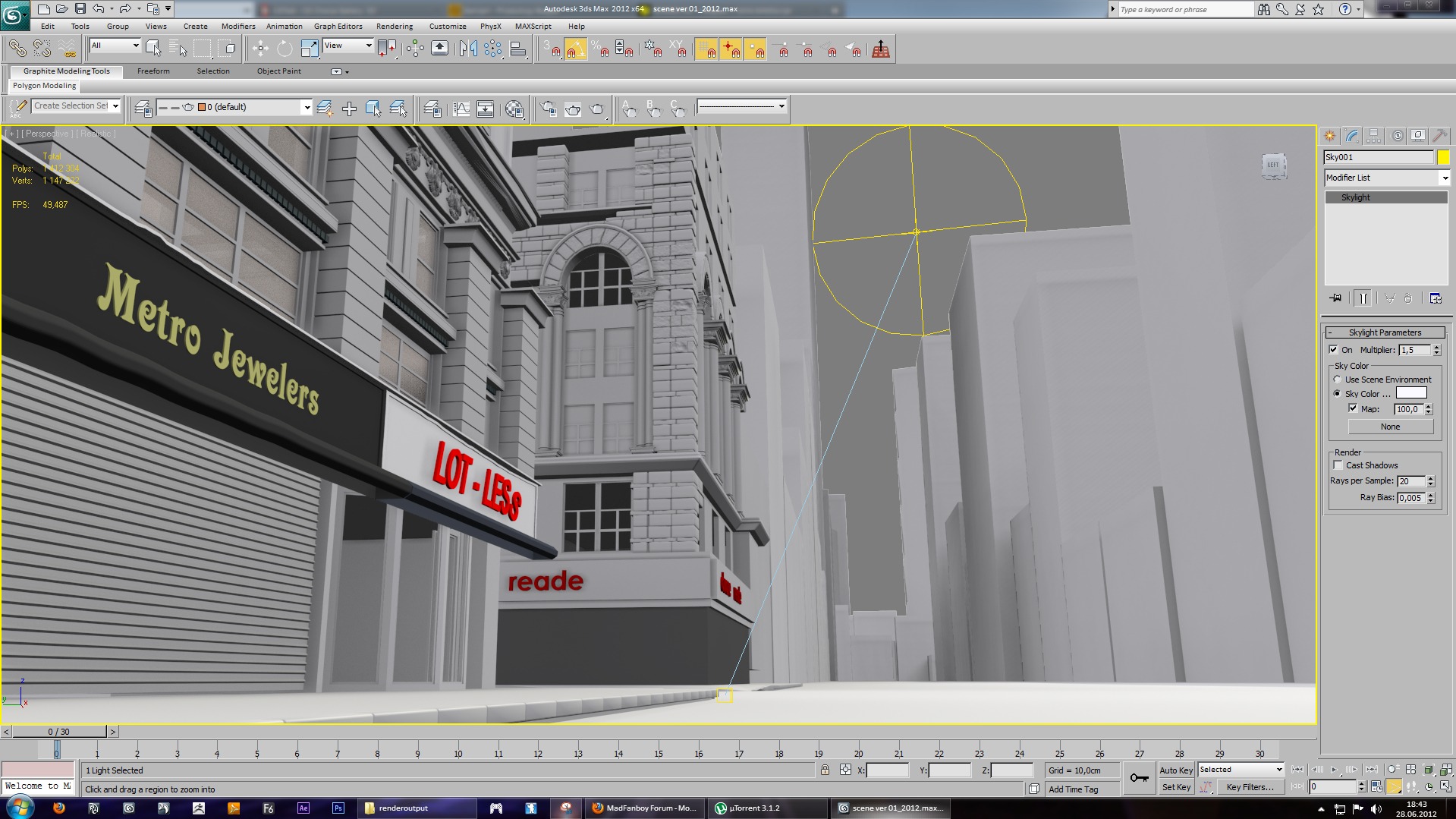The height and width of the screenshot is (819, 1456).
Task: Switch to the Freeform ribbon tab
Action: tap(153, 71)
